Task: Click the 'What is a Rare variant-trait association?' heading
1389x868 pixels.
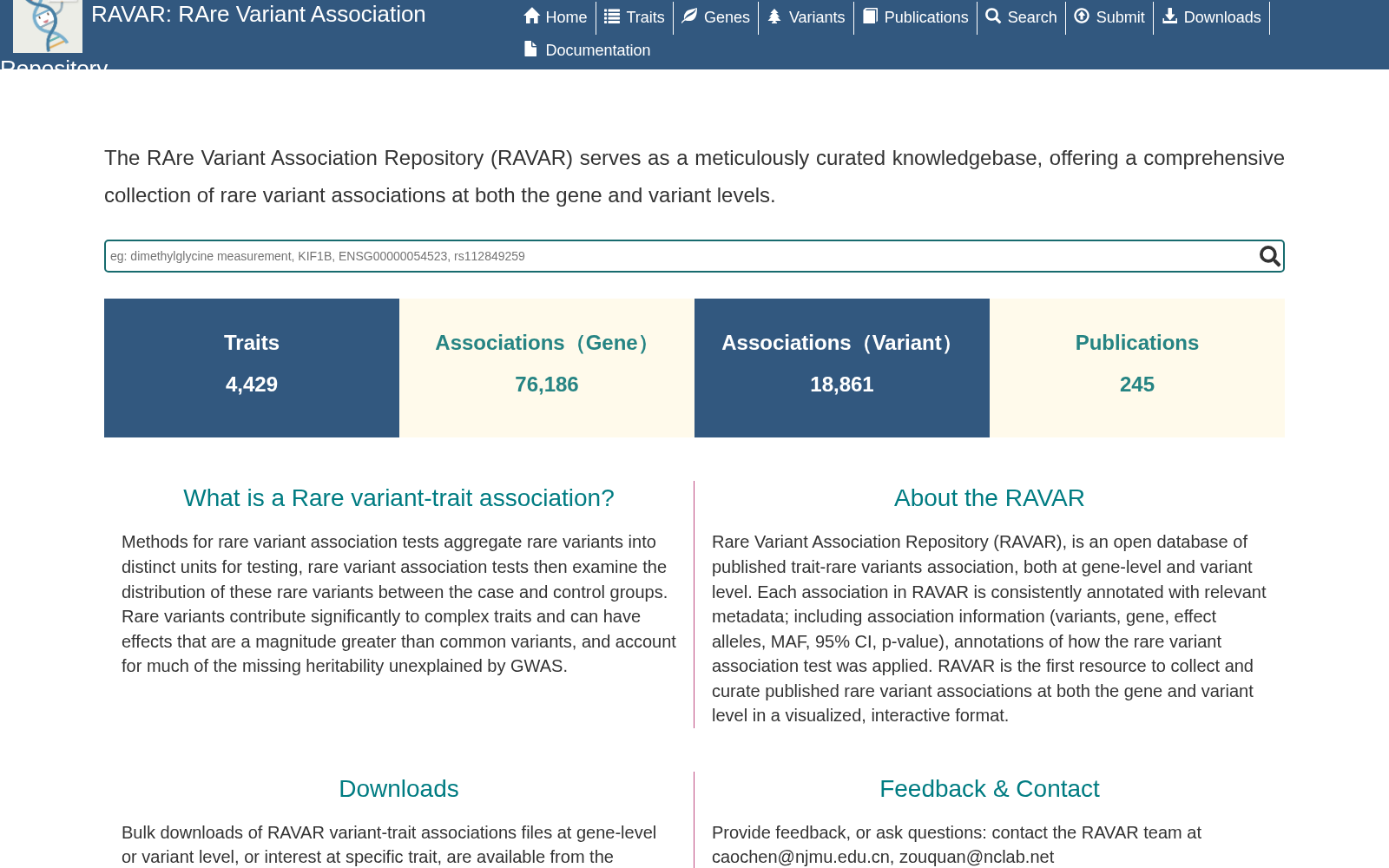Action: coord(398,498)
